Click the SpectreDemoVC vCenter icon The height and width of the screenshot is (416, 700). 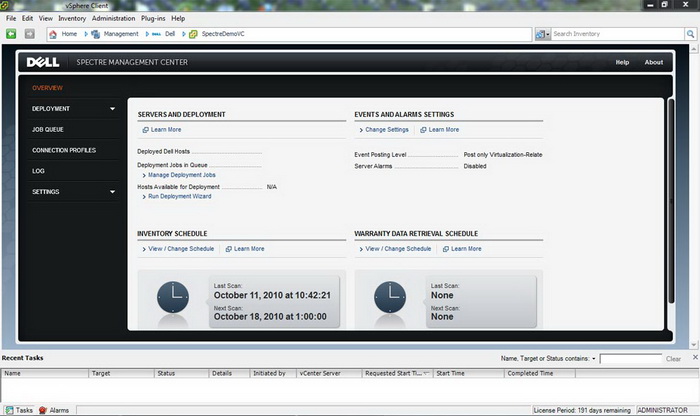[193, 34]
